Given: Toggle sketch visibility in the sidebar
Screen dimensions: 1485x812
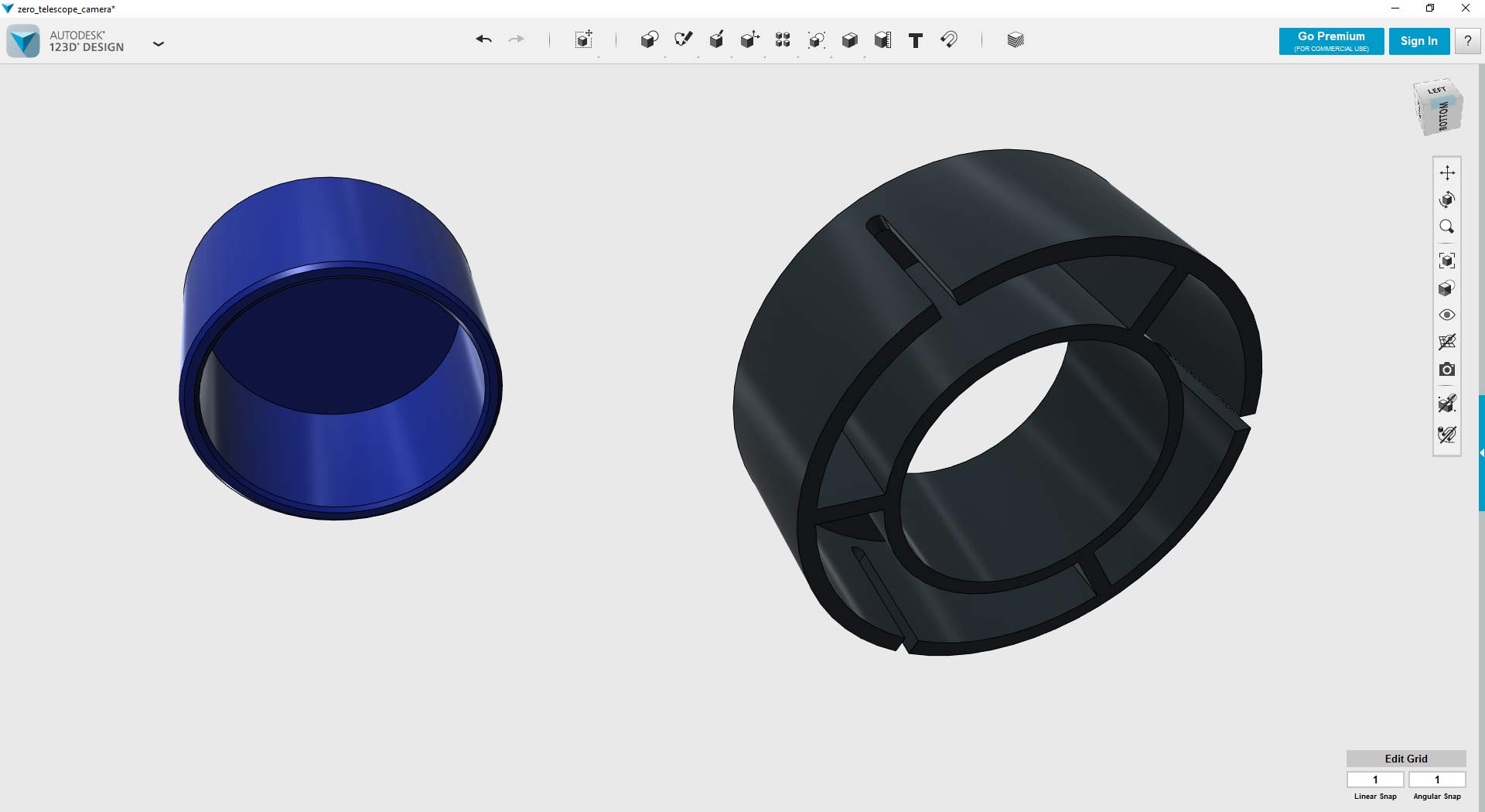Looking at the screenshot, I should (1448, 434).
